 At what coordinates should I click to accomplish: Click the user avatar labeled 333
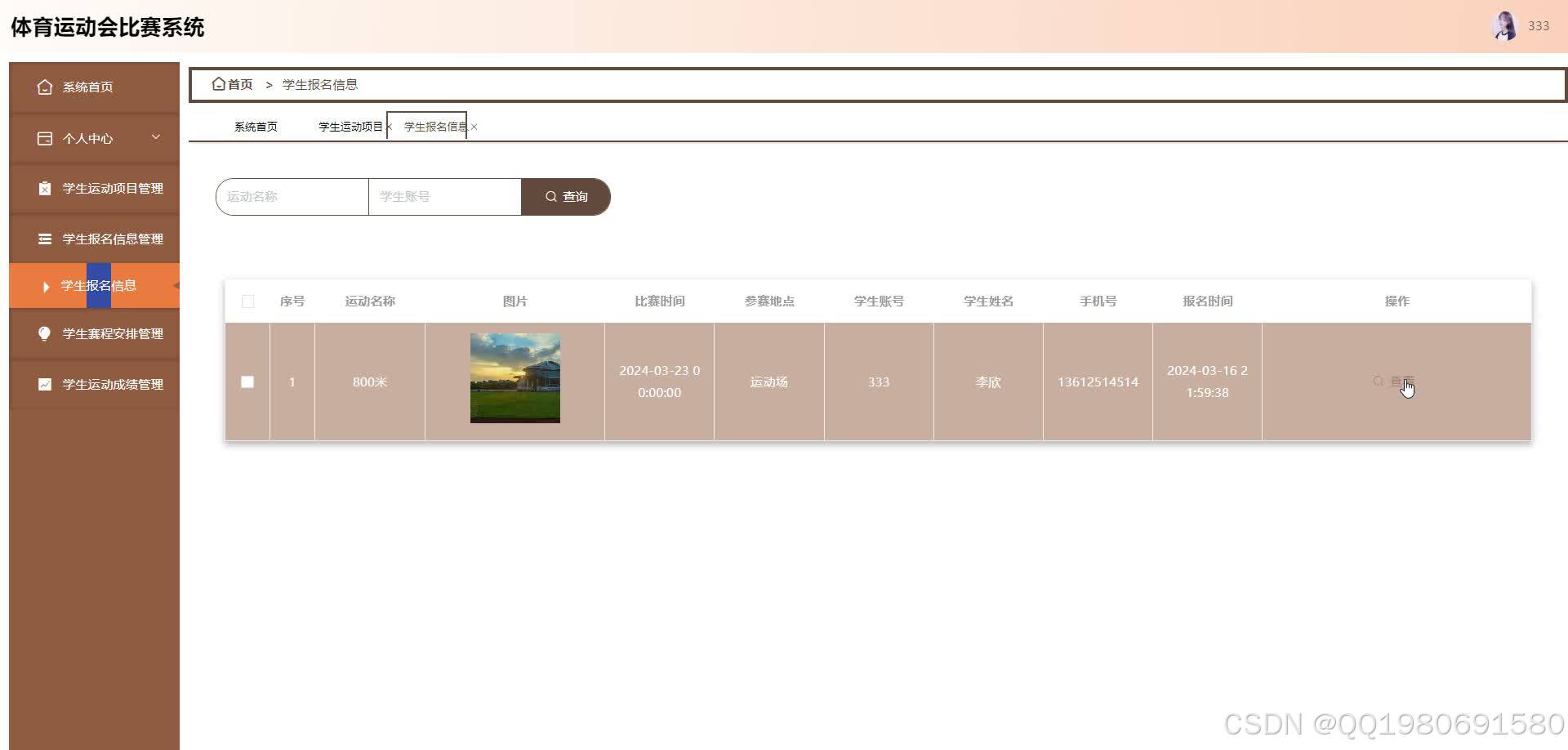(x=1505, y=25)
